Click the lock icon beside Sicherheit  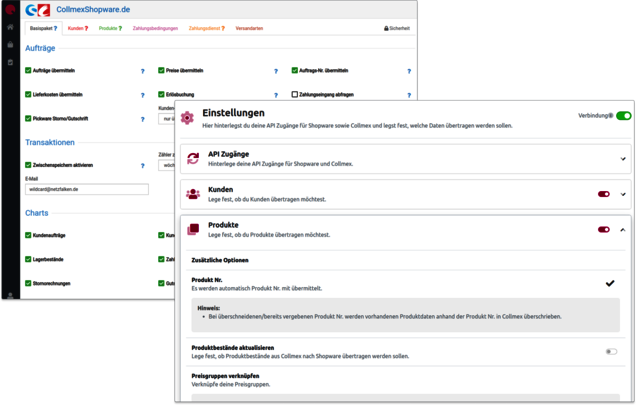pos(386,28)
